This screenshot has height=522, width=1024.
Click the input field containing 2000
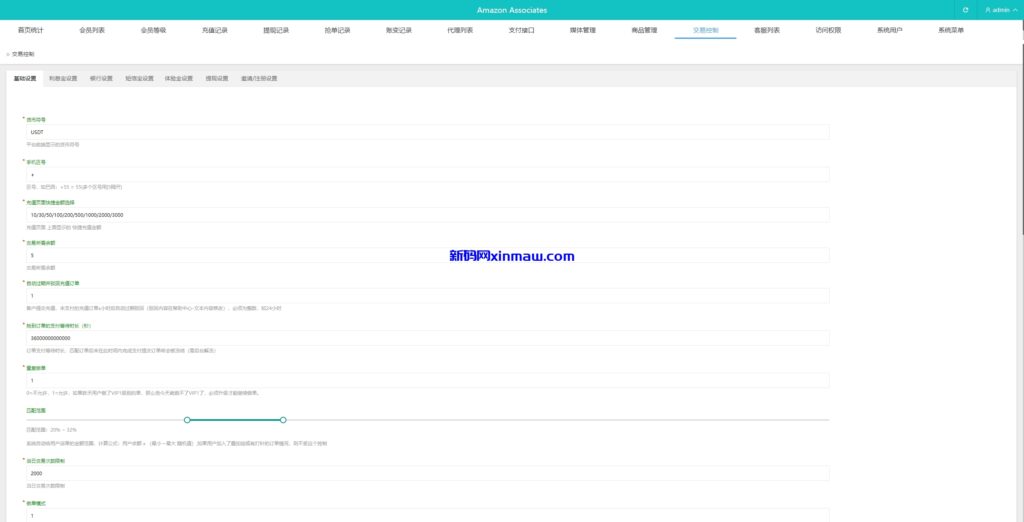pos(427,474)
